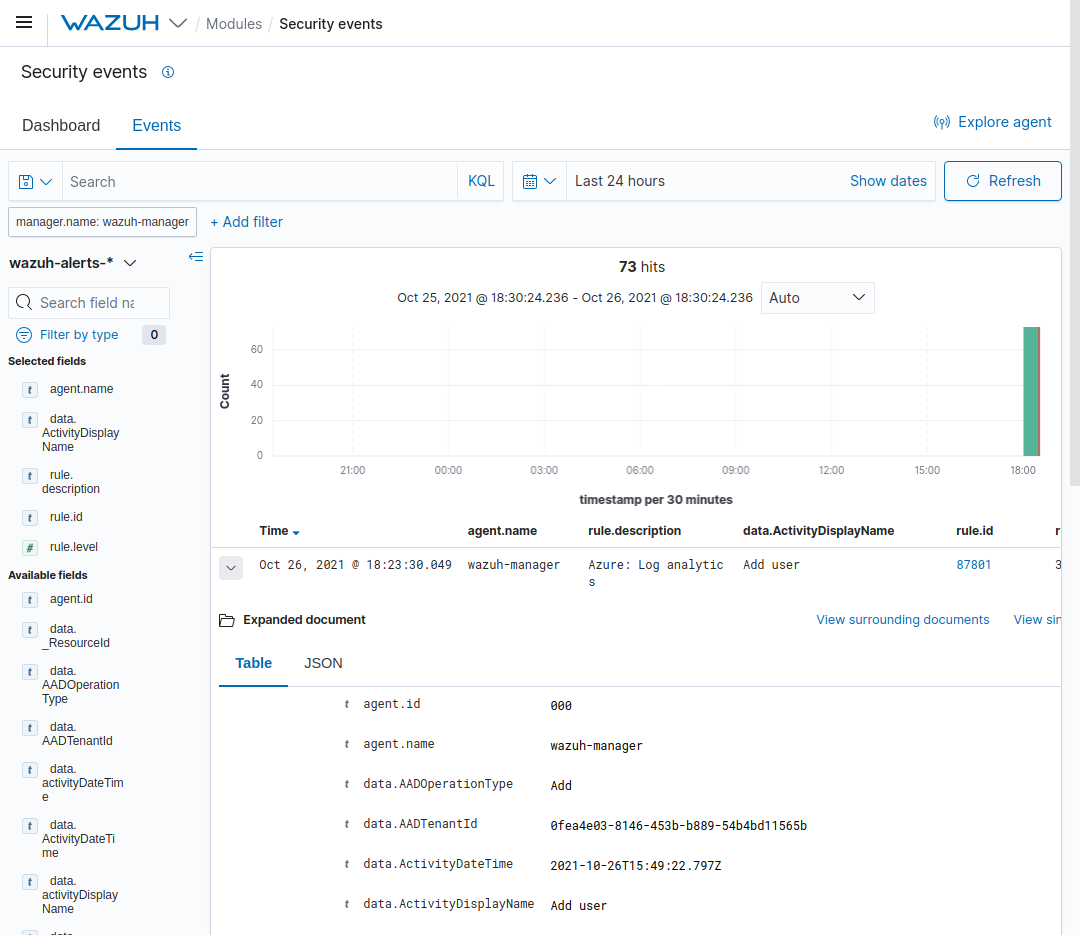1080x935 pixels.
Task: Click the info icon beside Security events
Action: pos(168,72)
